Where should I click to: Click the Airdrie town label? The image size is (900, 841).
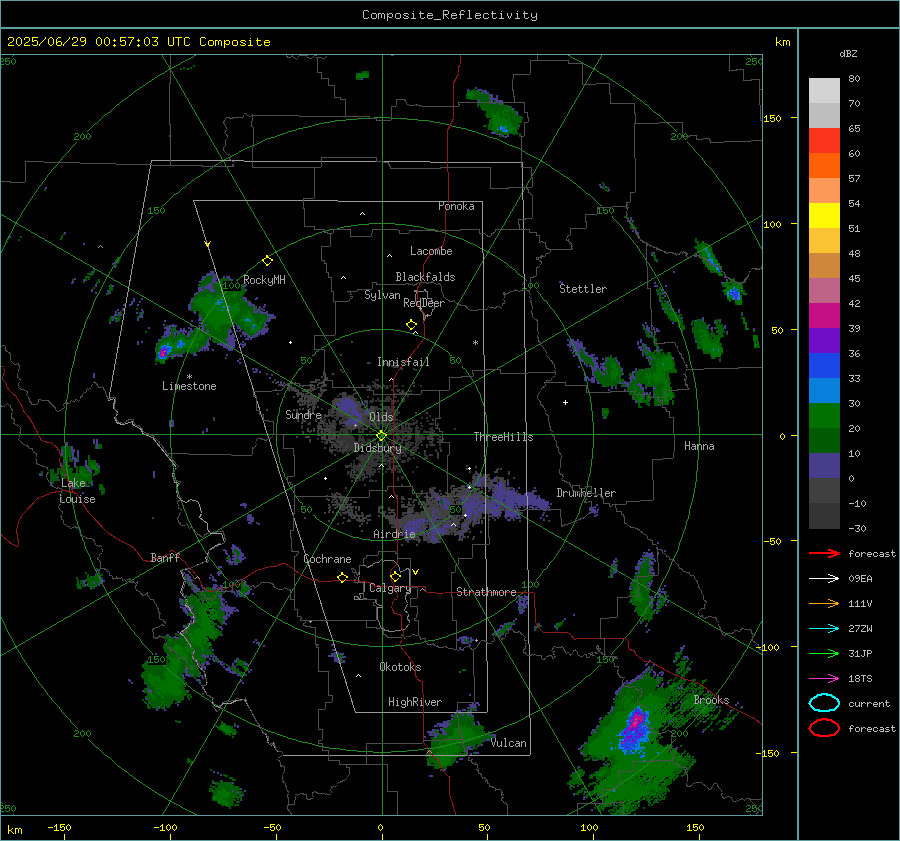coord(394,534)
